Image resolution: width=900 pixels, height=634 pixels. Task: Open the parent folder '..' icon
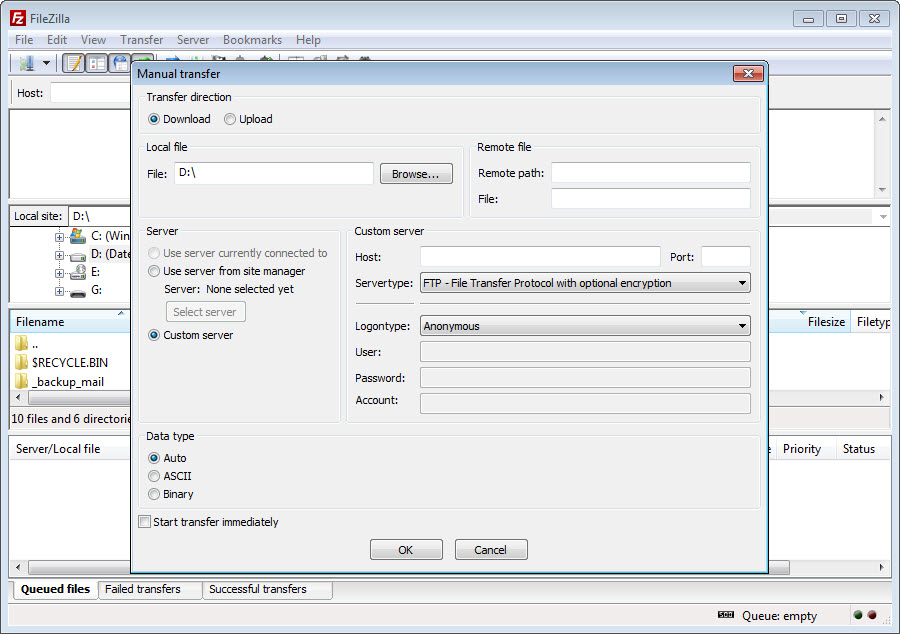tap(21, 344)
